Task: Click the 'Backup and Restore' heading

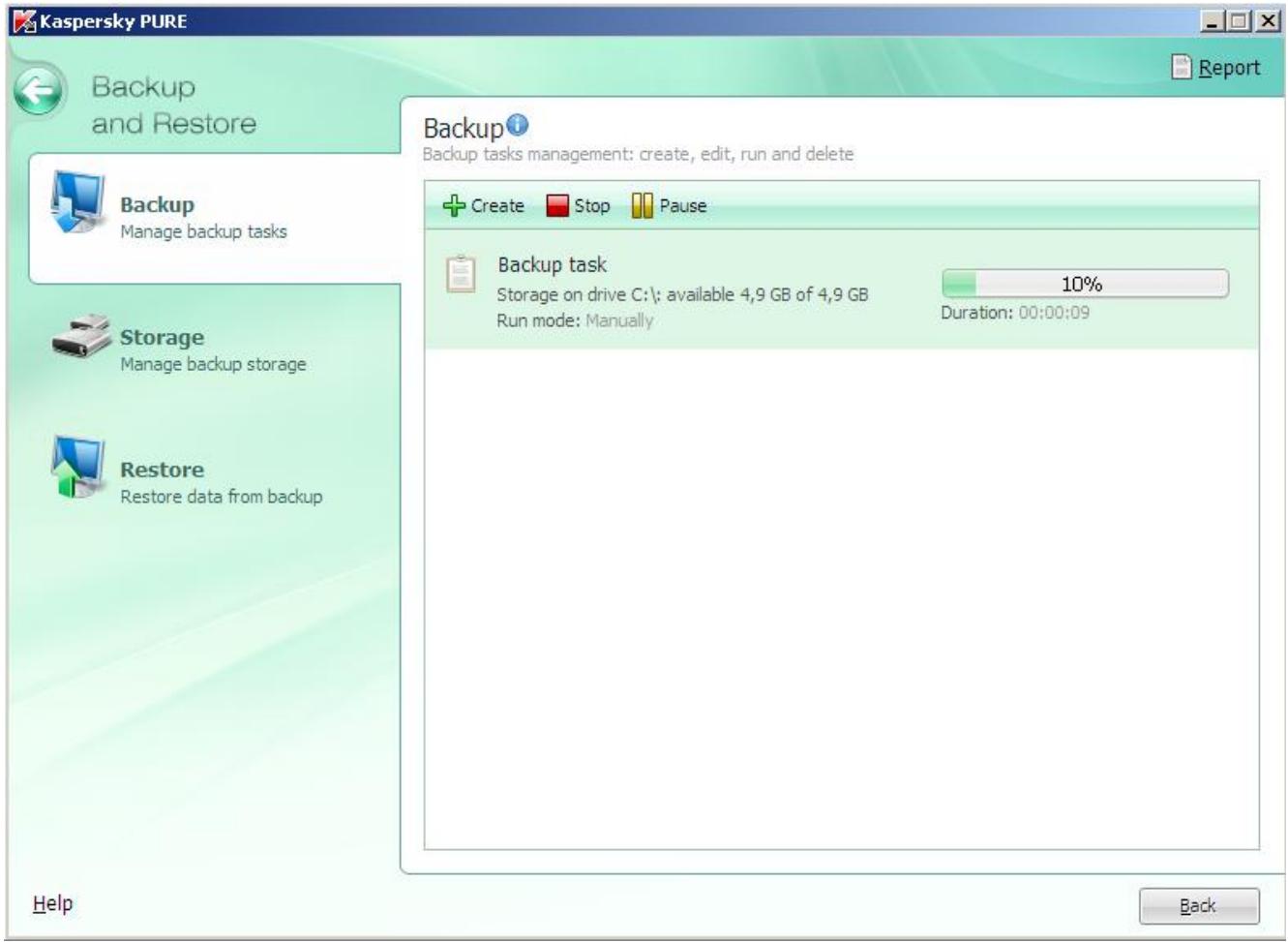Action: click(x=174, y=106)
